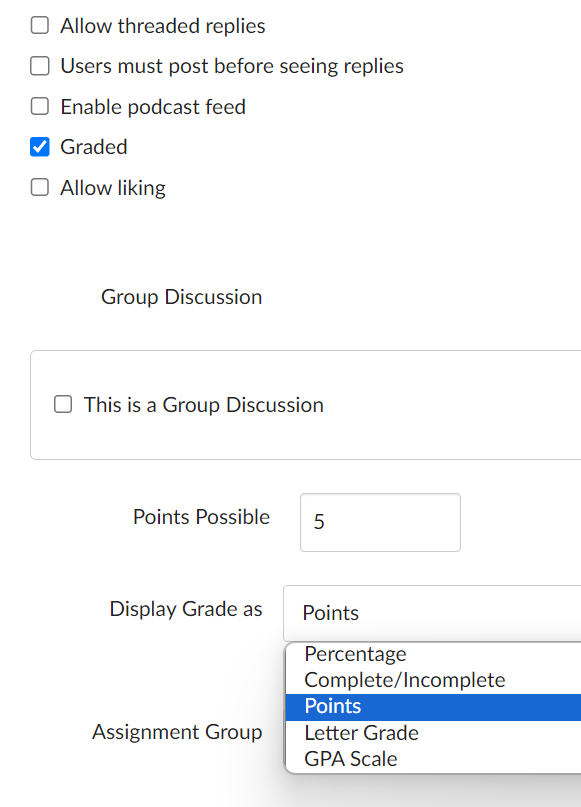581x807 pixels.
Task: Open the Display Grade as dropdown
Action: pyautogui.click(x=432, y=613)
